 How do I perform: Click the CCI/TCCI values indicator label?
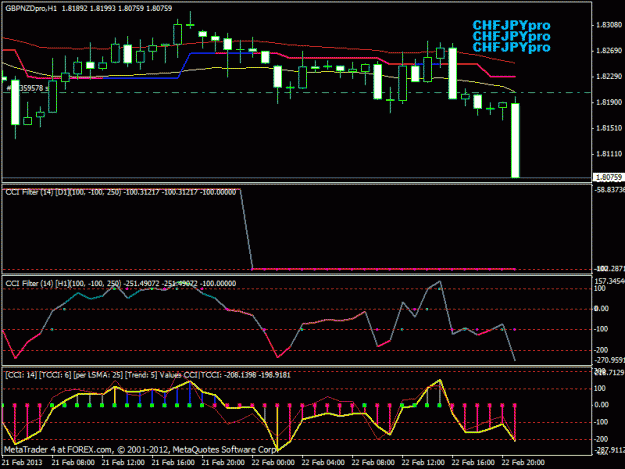tap(148, 375)
